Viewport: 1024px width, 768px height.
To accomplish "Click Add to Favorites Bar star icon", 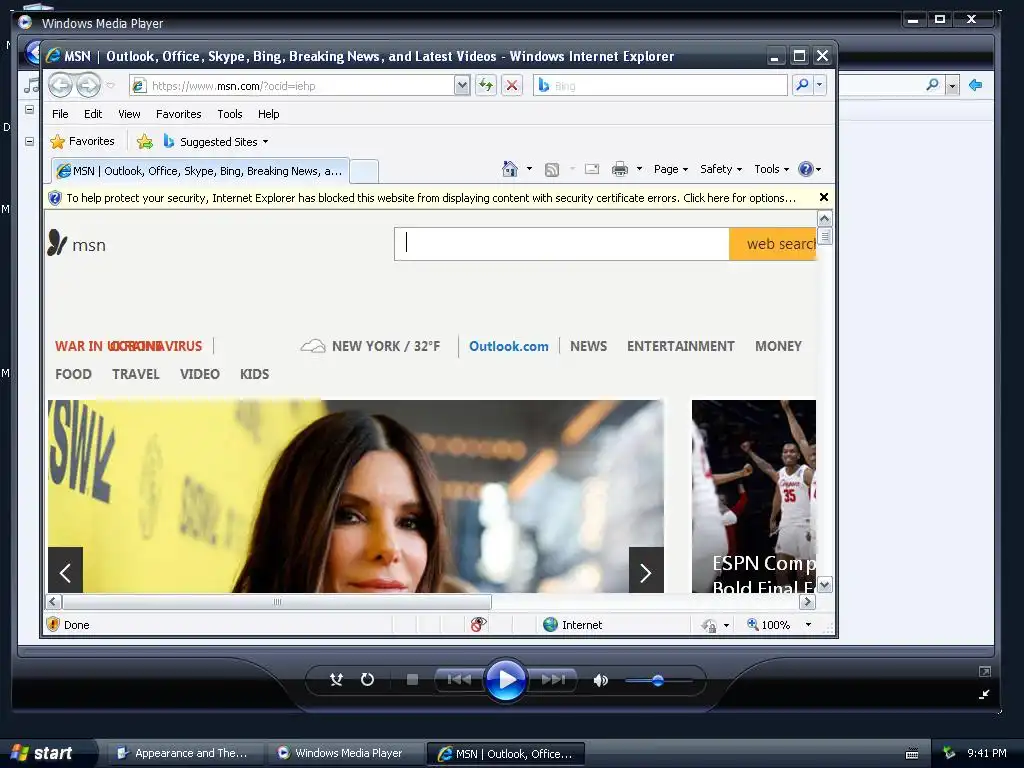I will (x=145, y=141).
